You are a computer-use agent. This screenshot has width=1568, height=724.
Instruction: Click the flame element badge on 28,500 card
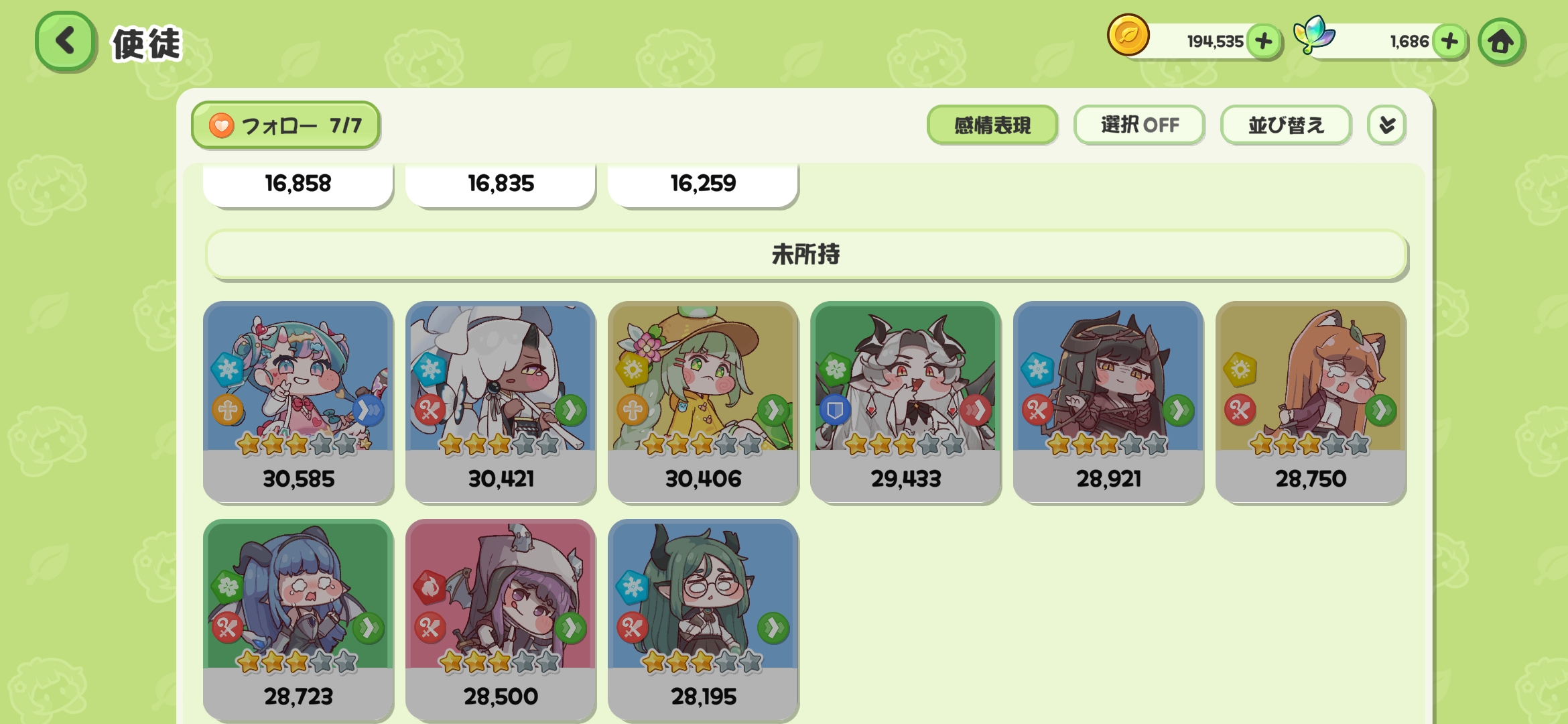click(x=430, y=587)
